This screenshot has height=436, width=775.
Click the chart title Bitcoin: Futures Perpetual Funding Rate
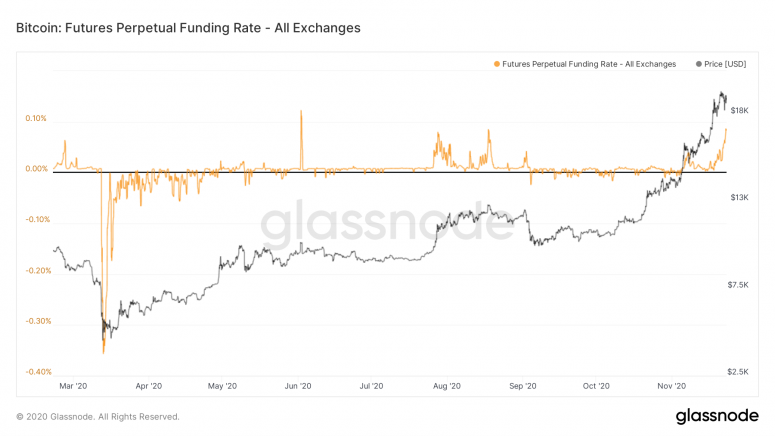coord(188,28)
